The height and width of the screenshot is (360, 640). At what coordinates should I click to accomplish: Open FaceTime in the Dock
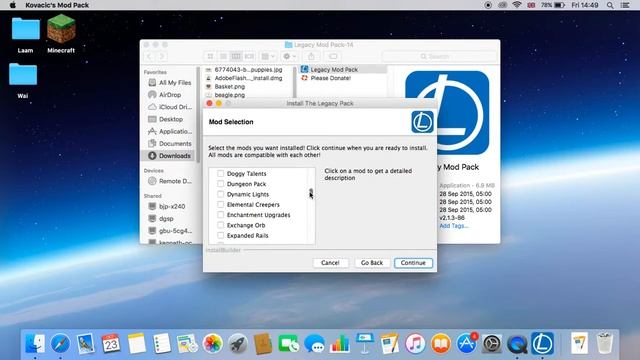point(289,343)
